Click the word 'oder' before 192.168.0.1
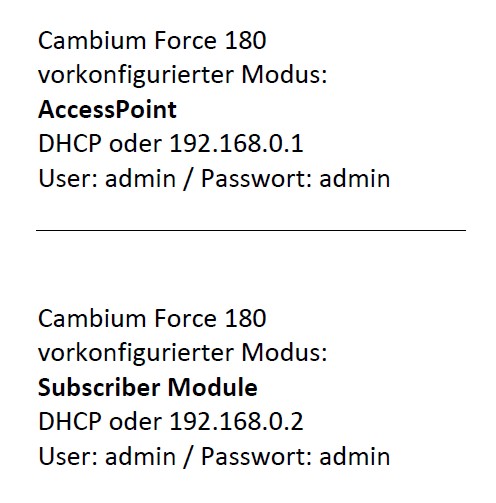The image size is (496, 503). click(x=135, y=144)
